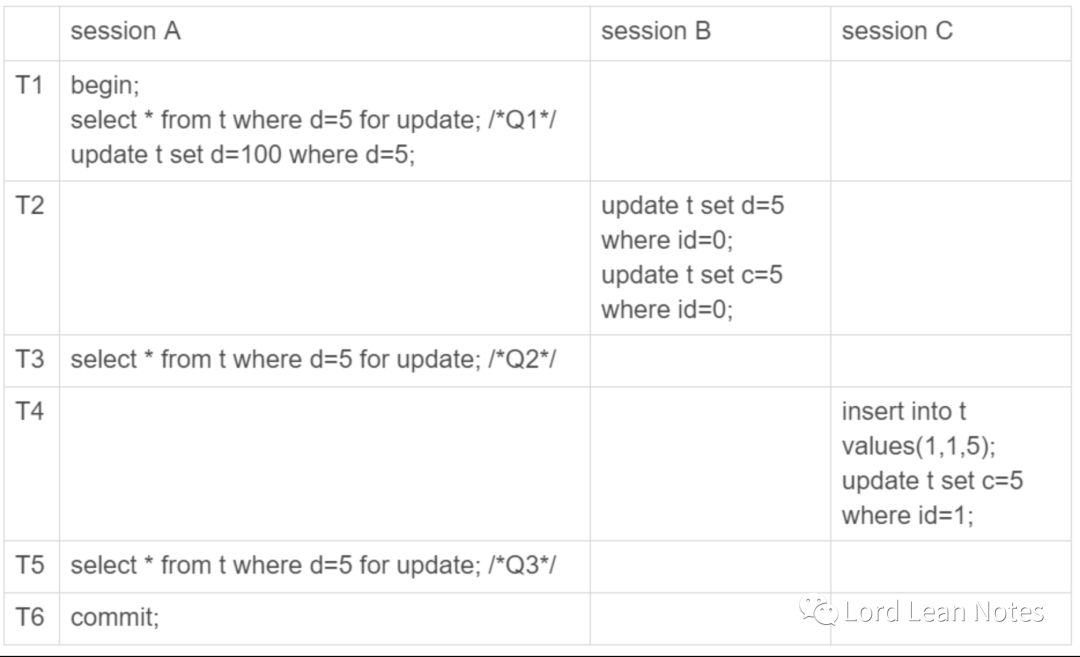The width and height of the screenshot is (1080, 657).
Task: Click the "begin;" statement in session A
Action: (x=105, y=85)
